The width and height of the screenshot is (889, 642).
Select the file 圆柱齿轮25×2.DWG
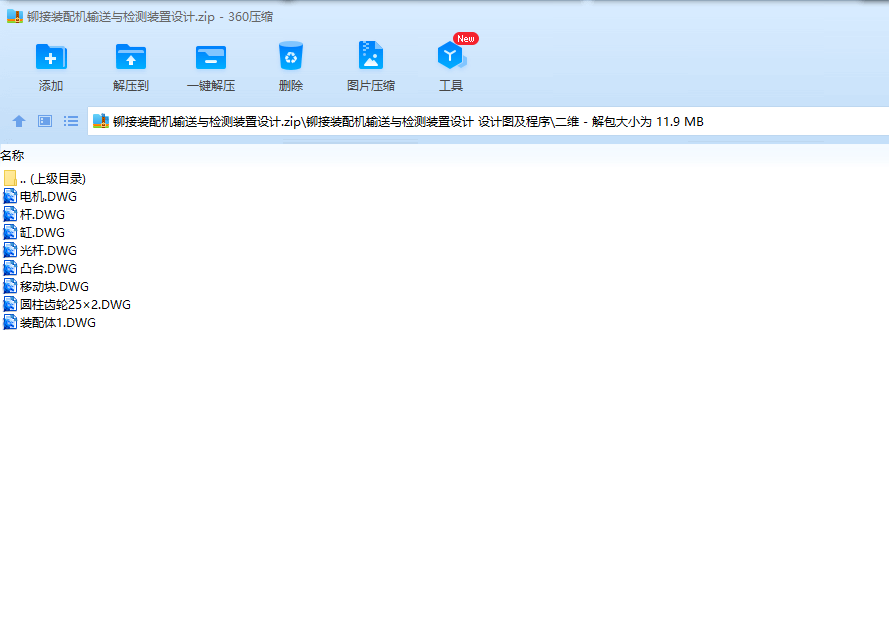pos(67,305)
